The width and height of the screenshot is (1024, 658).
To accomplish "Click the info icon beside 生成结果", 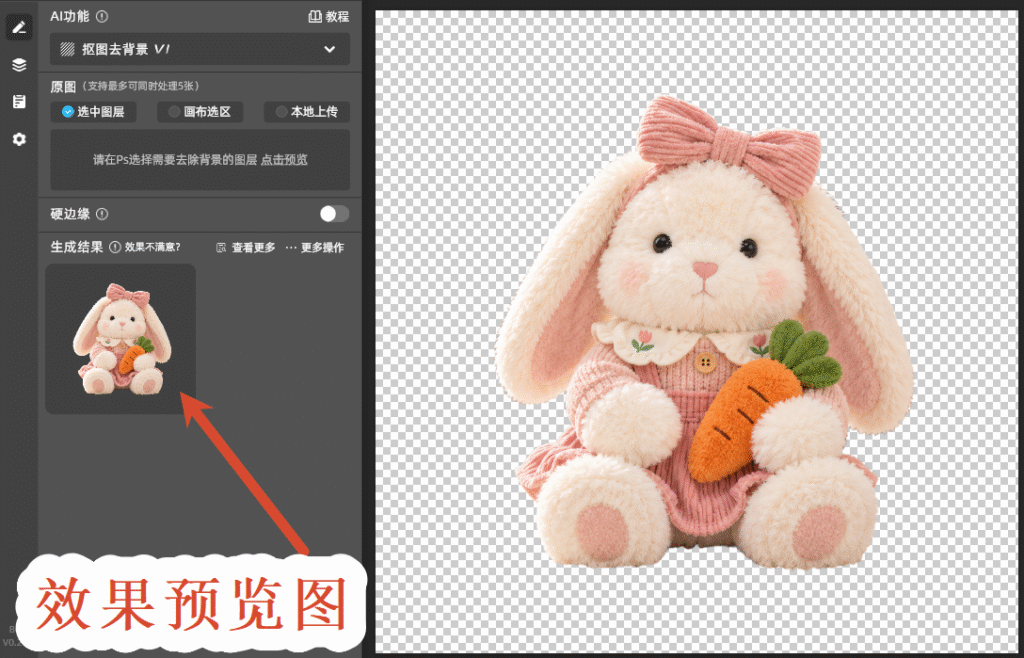I will [x=115, y=247].
